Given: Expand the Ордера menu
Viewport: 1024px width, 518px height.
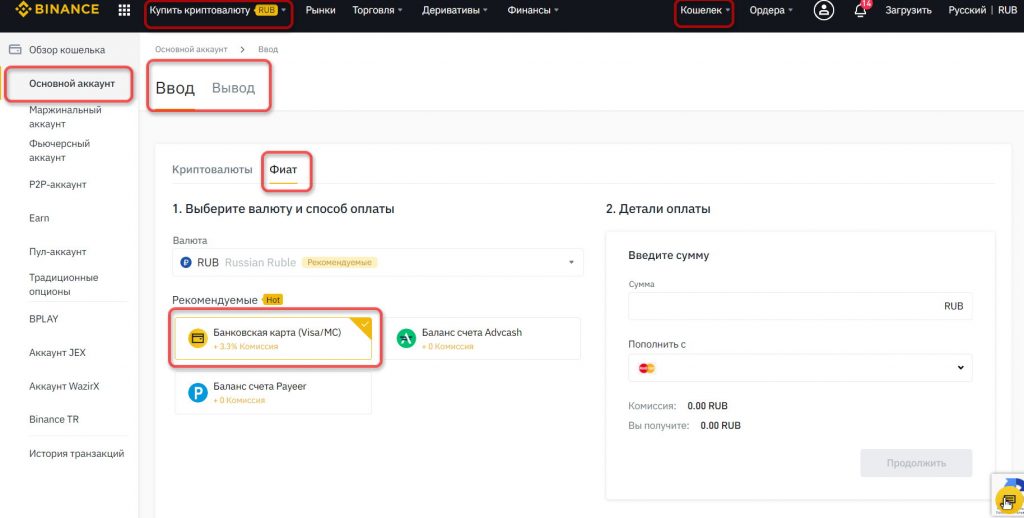Looking at the screenshot, I should (771, 10).
